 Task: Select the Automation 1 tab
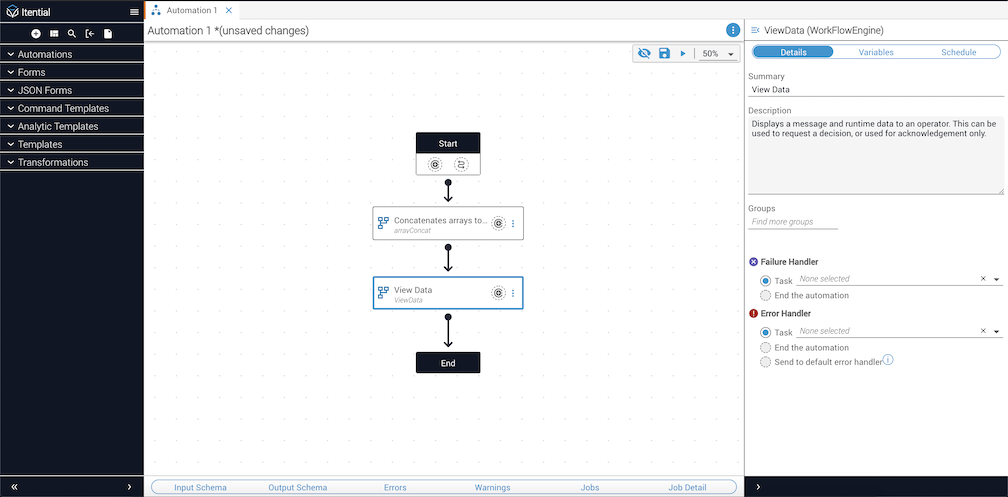(x=192, y=10)
